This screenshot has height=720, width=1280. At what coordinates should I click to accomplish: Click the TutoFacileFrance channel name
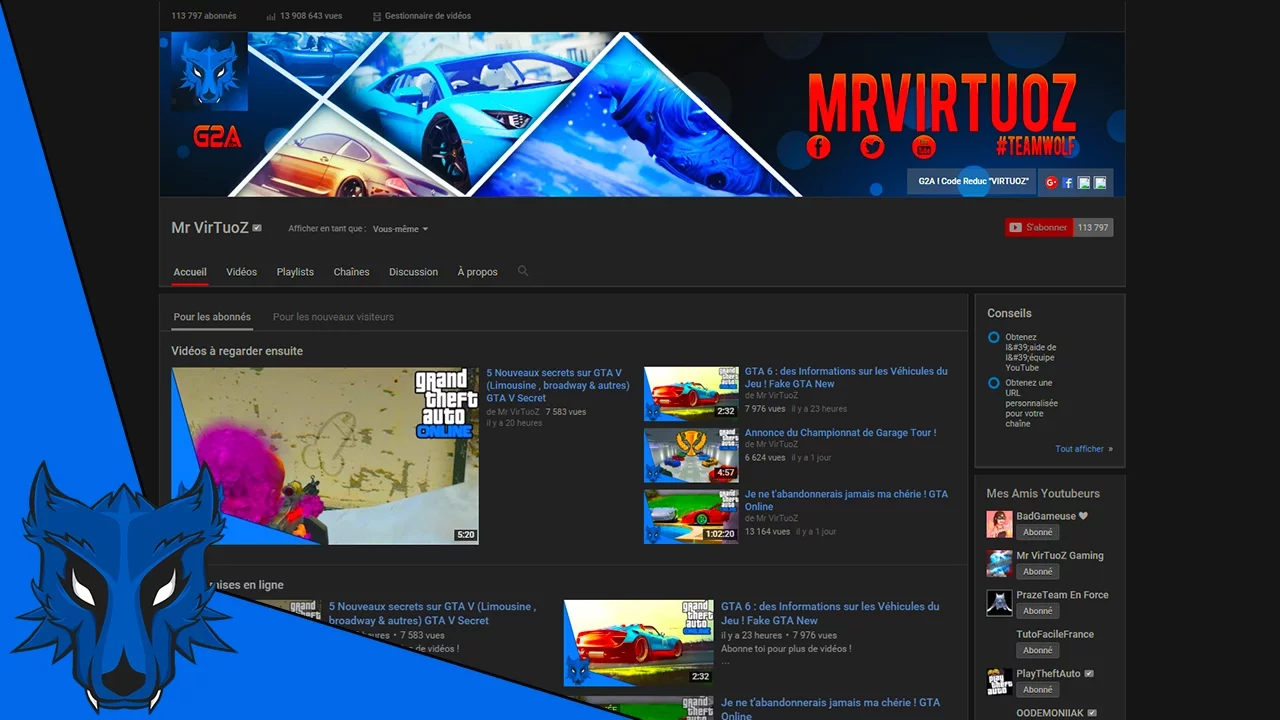(x=1055, y=634)
